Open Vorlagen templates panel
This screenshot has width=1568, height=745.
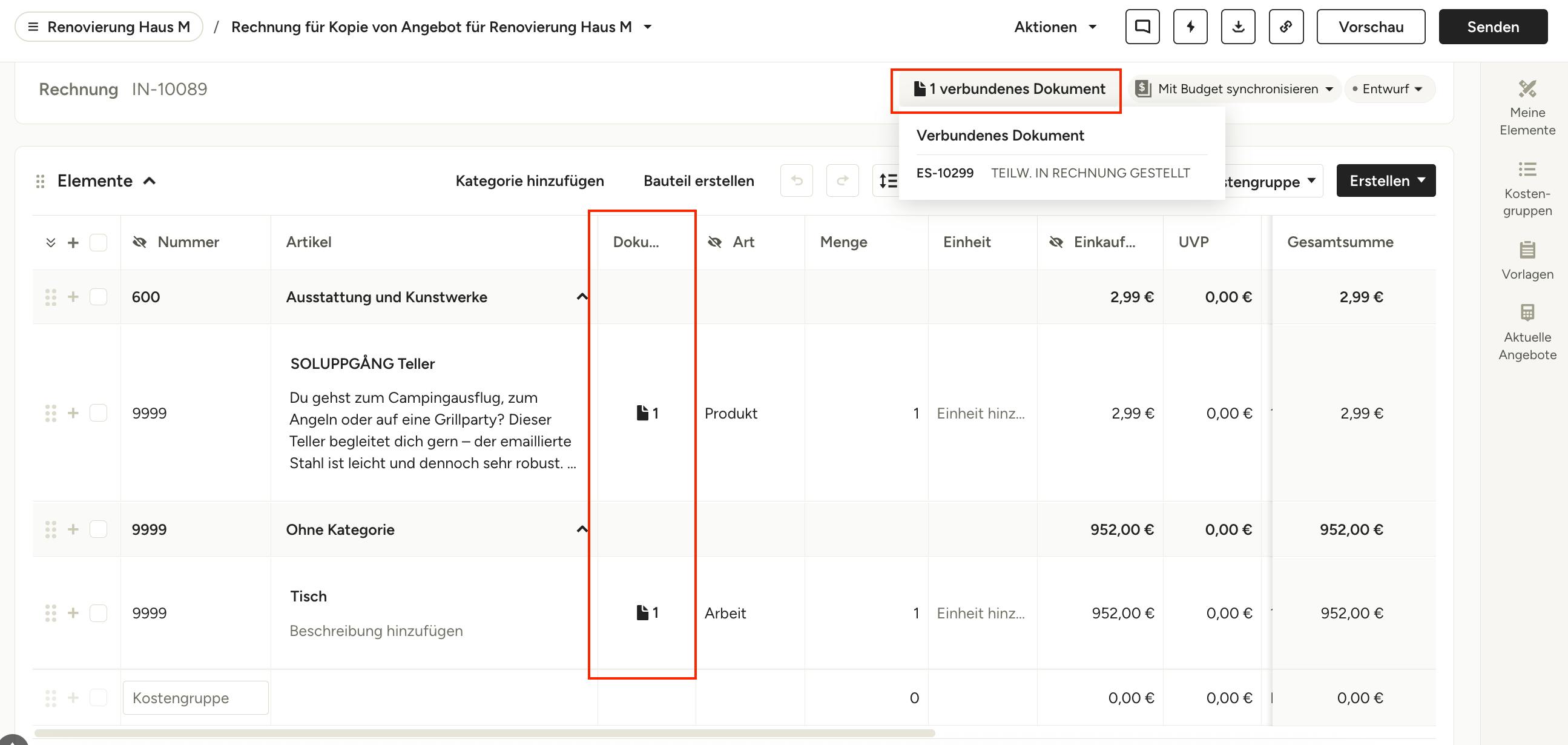tap(1527, 260)
